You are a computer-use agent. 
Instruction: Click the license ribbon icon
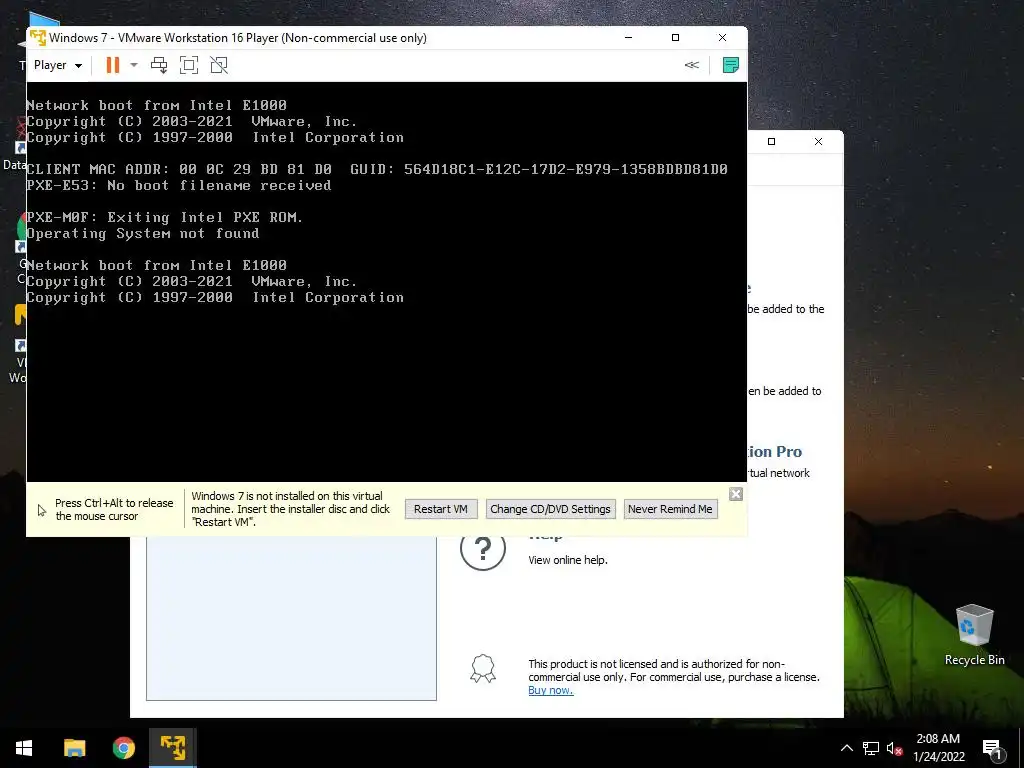pos(483,669)
